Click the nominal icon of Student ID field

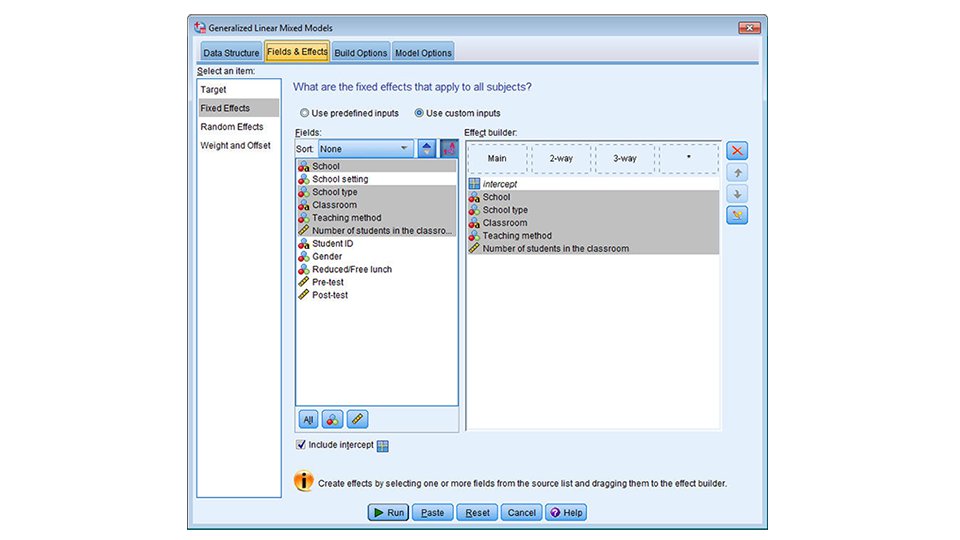click(304, 244)
